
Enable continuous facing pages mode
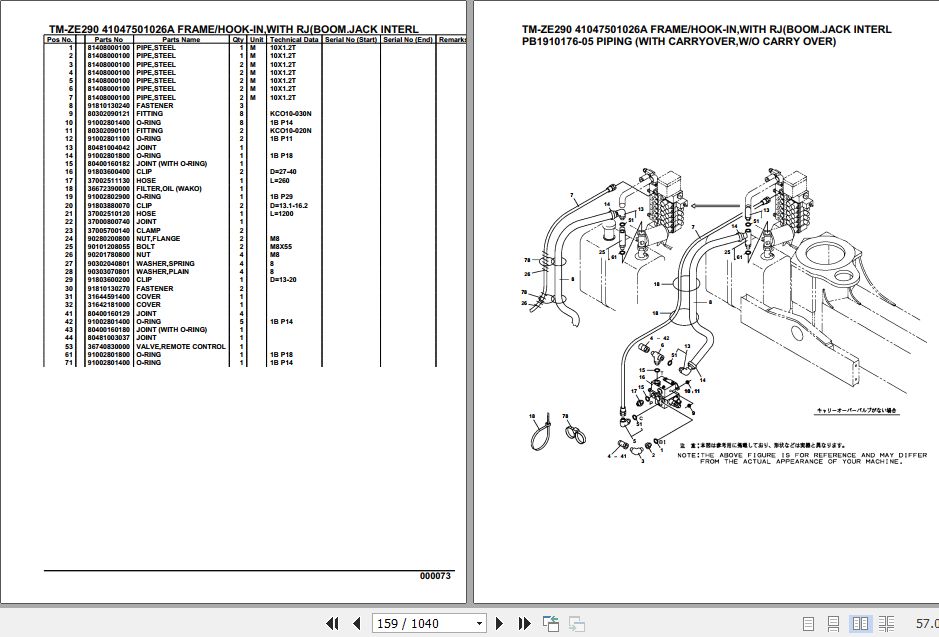tap(887, 623)
